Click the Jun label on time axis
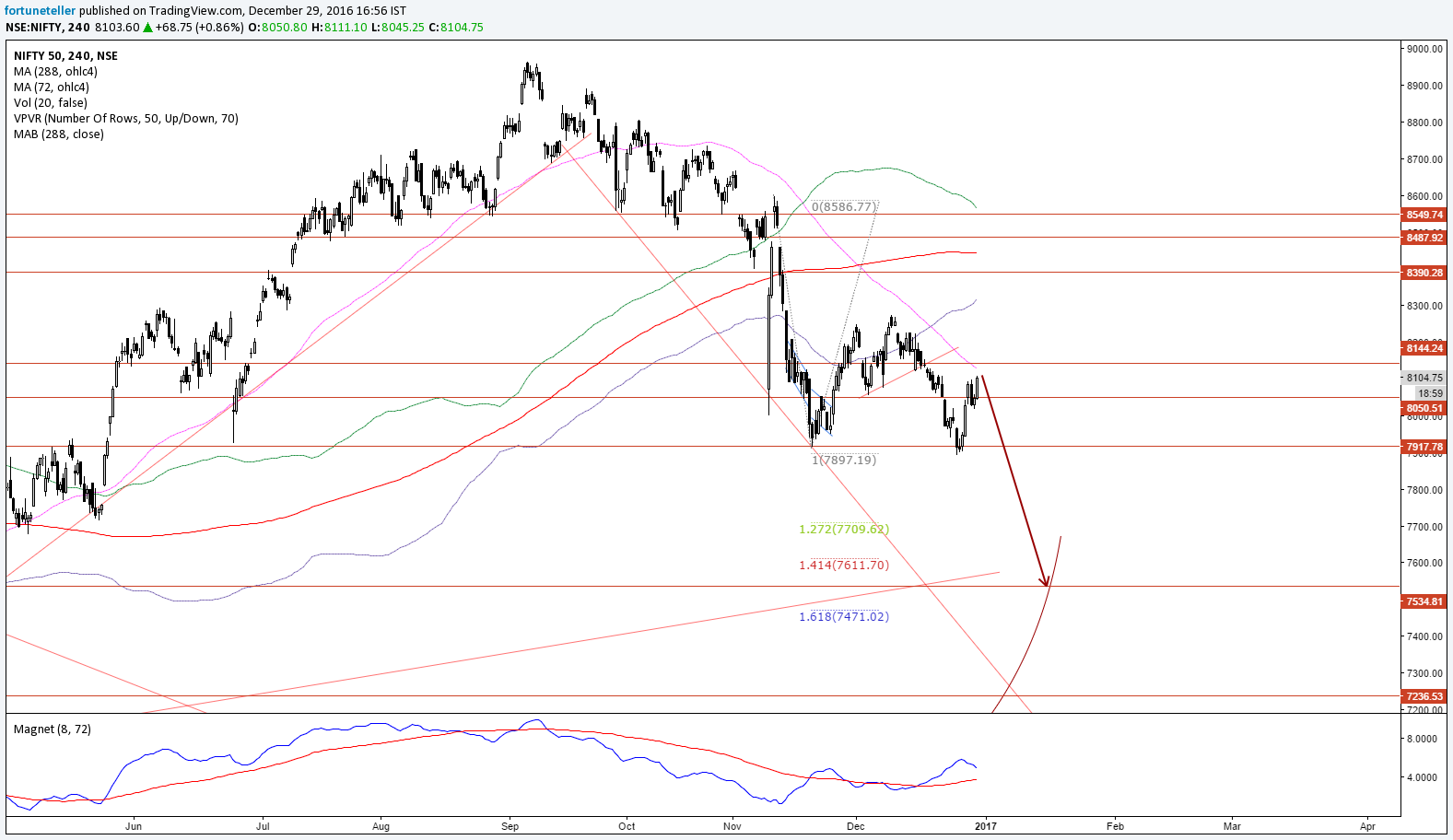Image resolution: width=1453 pixels, height=840 pixels. point(134,826)
